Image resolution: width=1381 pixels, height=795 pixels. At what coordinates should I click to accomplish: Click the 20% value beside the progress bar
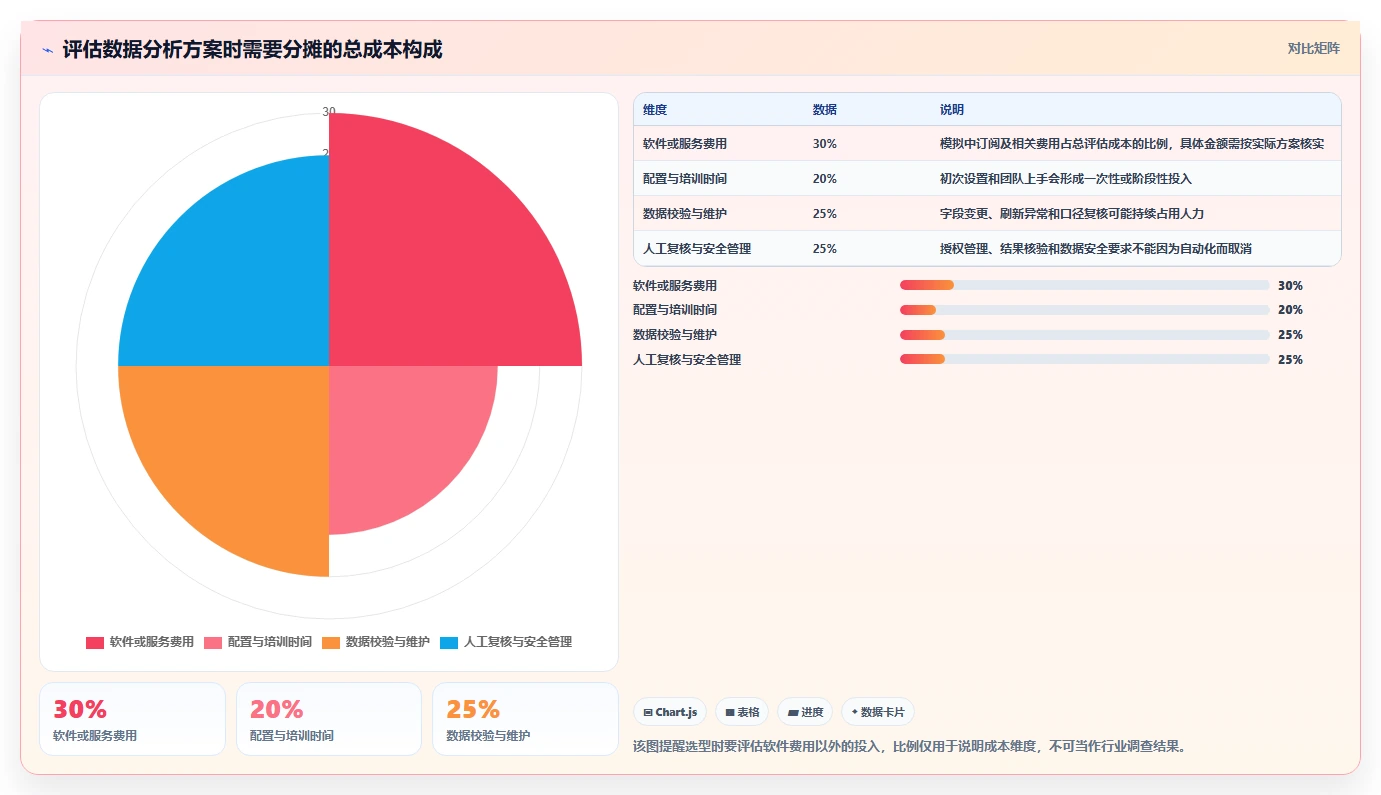coord(1290,310)
